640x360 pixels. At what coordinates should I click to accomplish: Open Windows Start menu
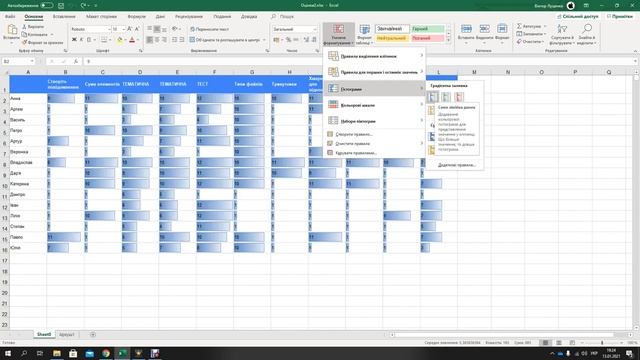[x=8, y=353]
